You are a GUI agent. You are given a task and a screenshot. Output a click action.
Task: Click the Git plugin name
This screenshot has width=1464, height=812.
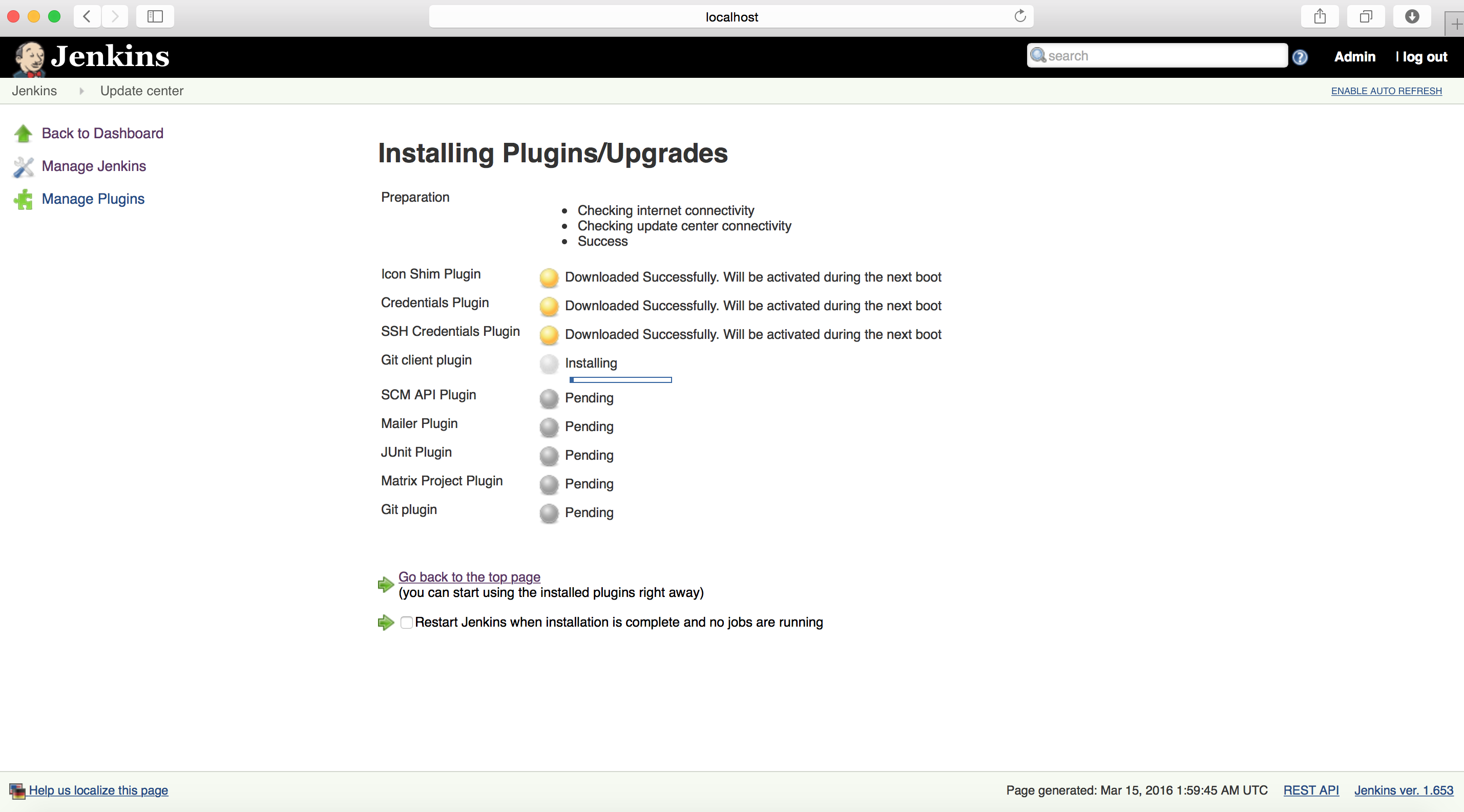(409, 510)
